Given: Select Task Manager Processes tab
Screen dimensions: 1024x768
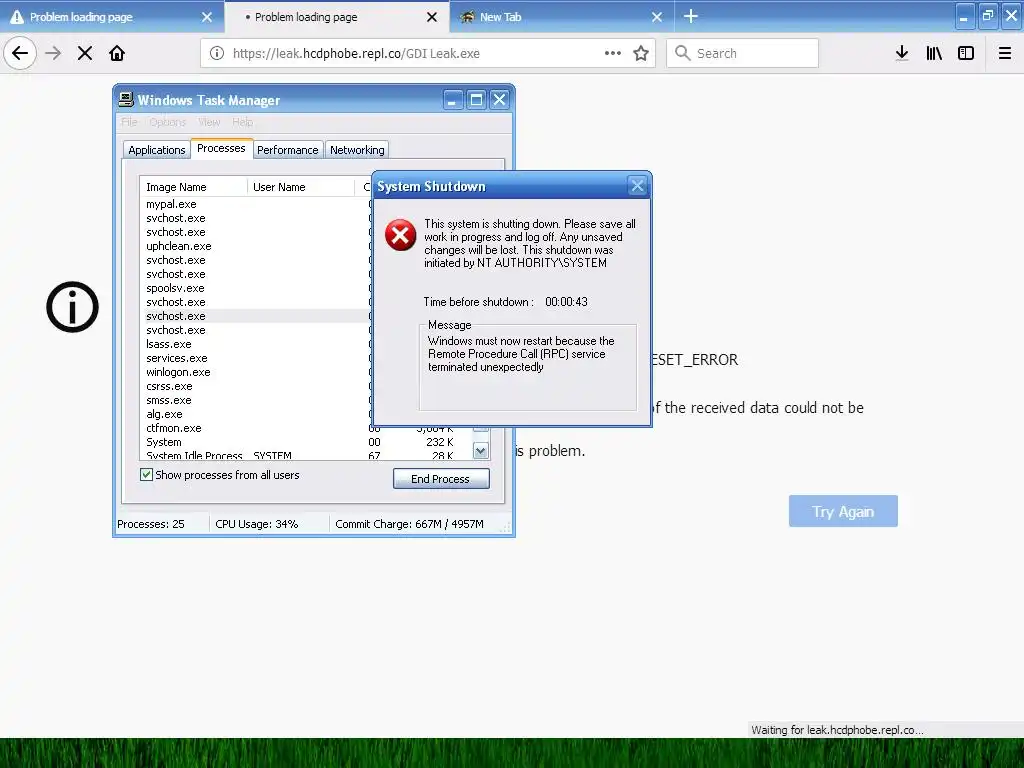Looking at the screenshot, I should click(221, 148).
